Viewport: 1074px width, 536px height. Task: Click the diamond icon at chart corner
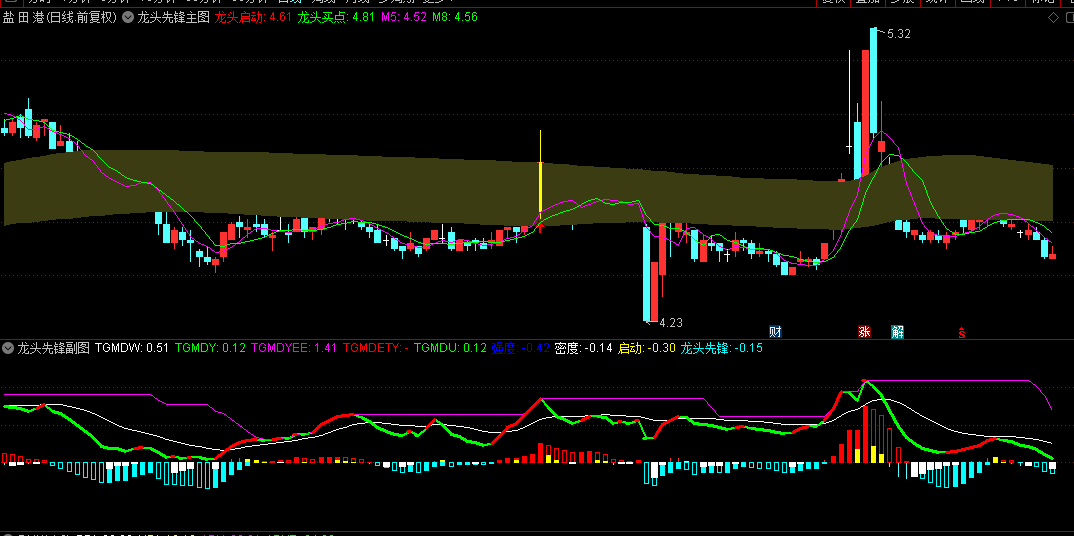1053,18
